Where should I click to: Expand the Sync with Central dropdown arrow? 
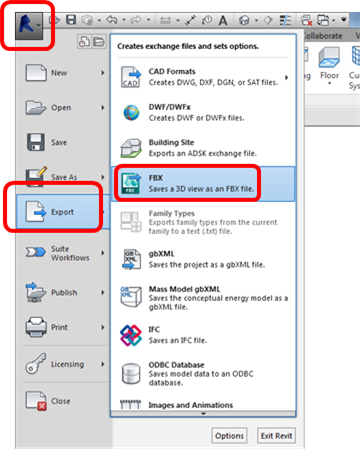pyautogui.click(x=99, y=20)
